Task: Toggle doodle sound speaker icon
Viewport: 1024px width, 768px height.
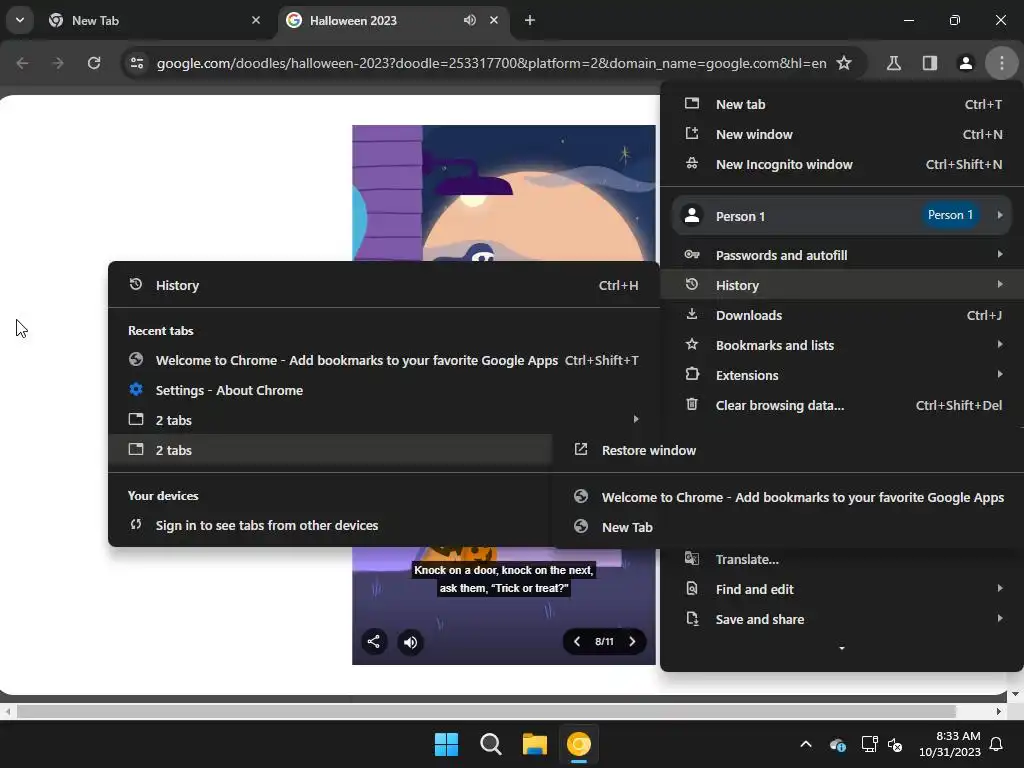Action: point(410,641)
